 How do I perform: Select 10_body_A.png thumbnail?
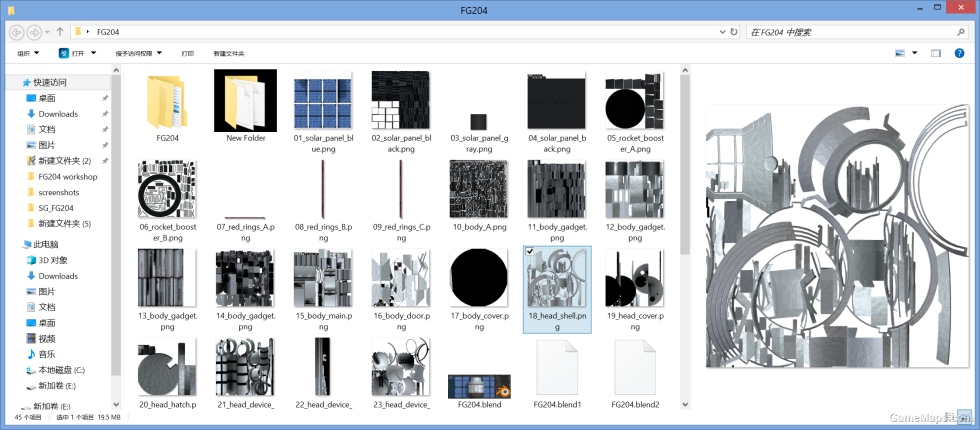pyautogui.click(x=479, y=189)
